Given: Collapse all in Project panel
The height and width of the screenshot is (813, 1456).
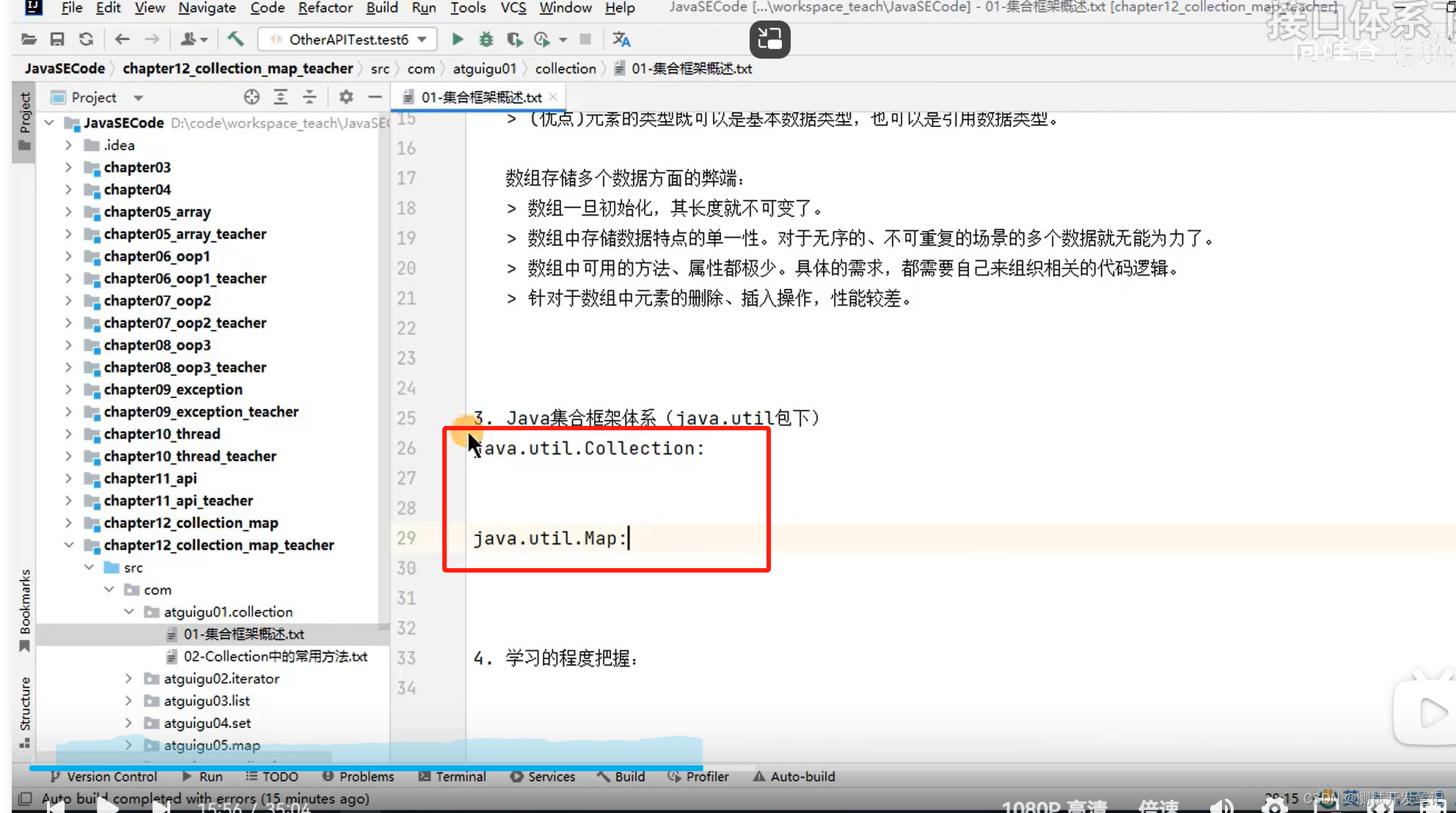Looking at the screenshot, I should pos(309,97).
